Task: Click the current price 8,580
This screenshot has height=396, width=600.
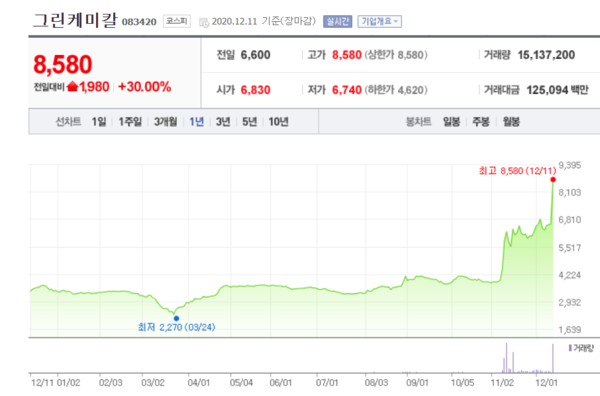Action: pyautogui.click(x=63, y=64)
